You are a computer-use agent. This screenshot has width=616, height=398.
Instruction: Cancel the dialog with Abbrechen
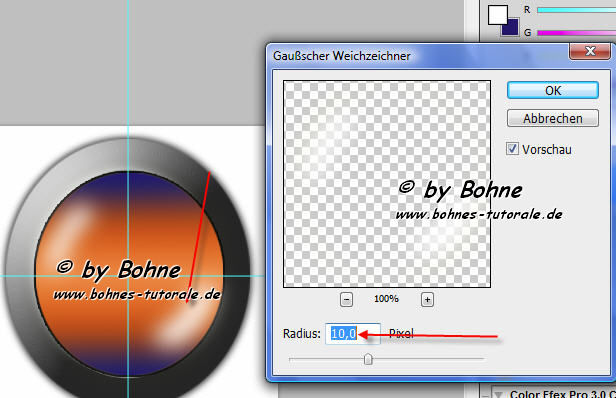(x=553, y=118)
